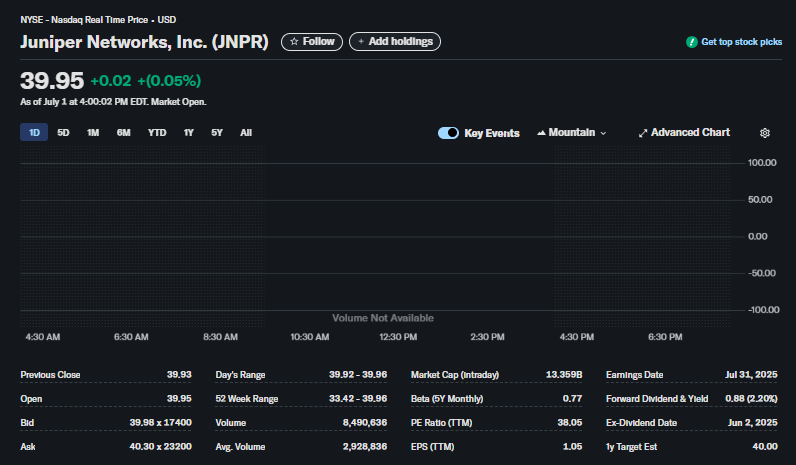Viewport: 796px width, 465px height.
Task: Click the current price 39.95
Action: [x=52, y=81]
